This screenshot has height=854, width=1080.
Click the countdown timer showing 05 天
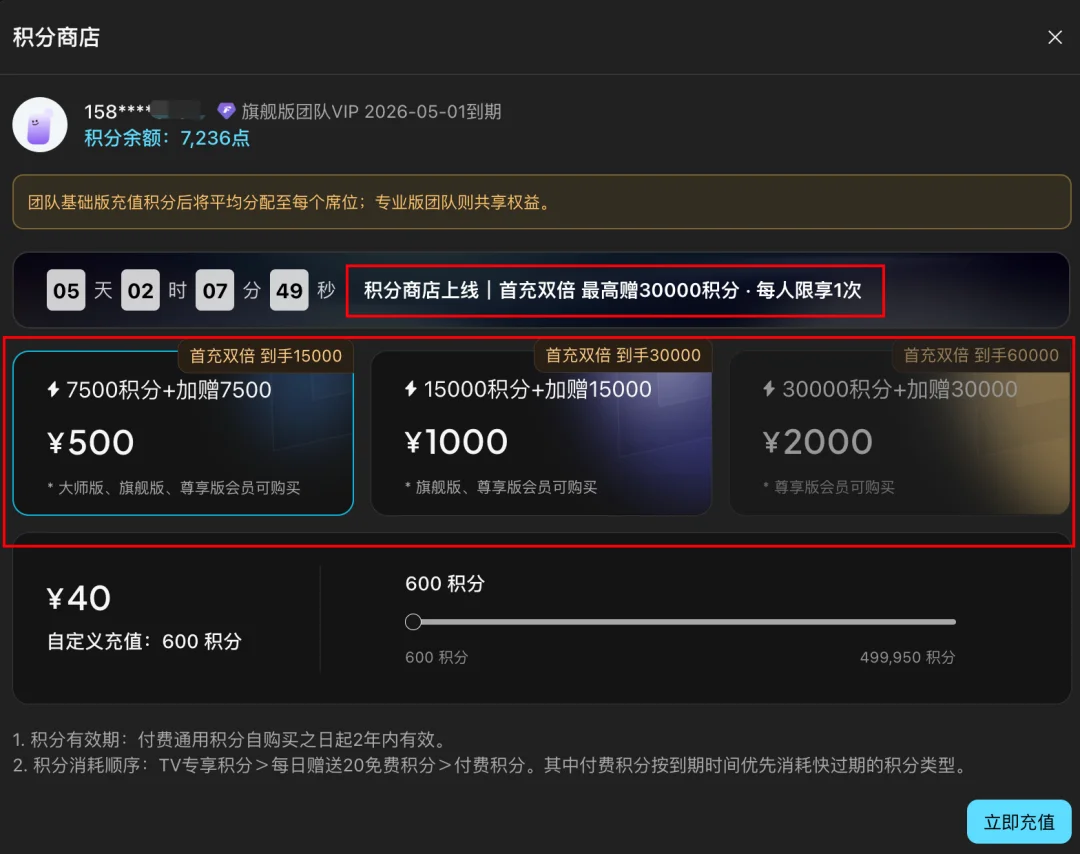[x=66, y=290]
